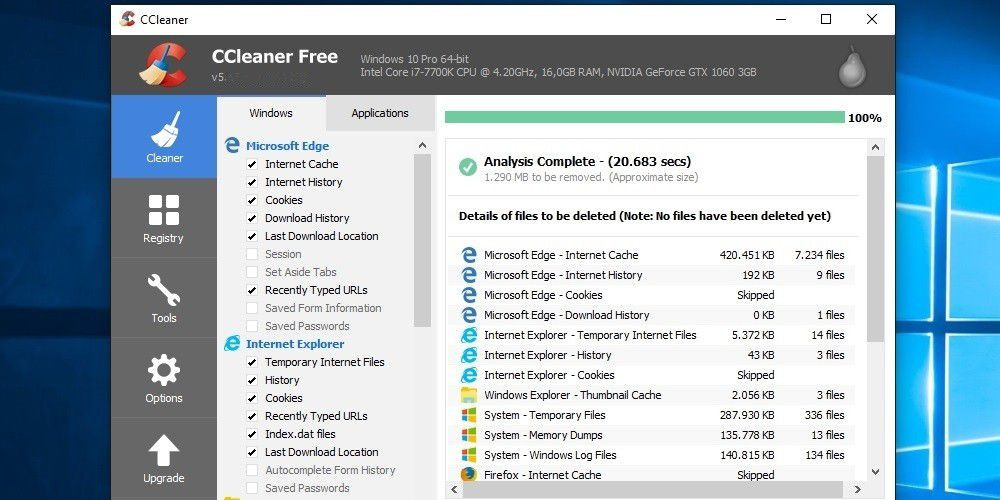The height and width of the screenshot is (500, 1000).
Task: Switch to the Windows tab
Action: (x=271, y=114)
